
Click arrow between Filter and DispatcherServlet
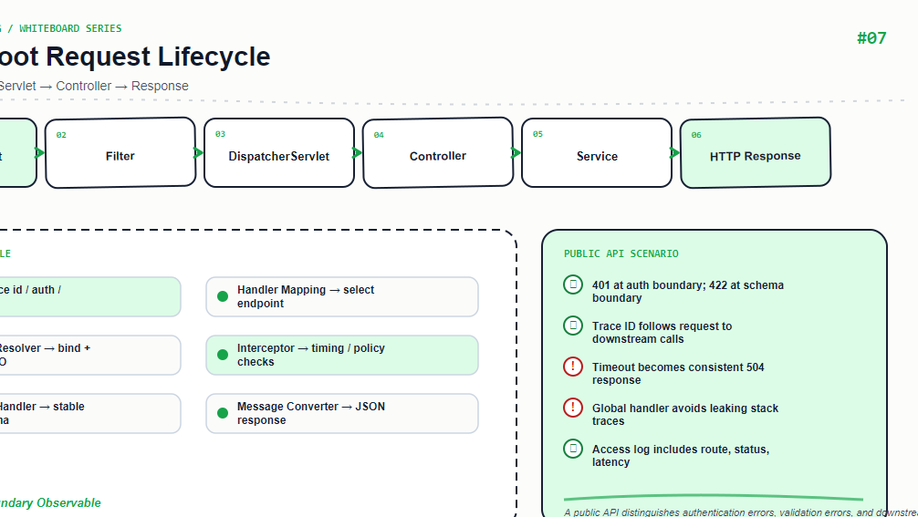click(198, 153)
